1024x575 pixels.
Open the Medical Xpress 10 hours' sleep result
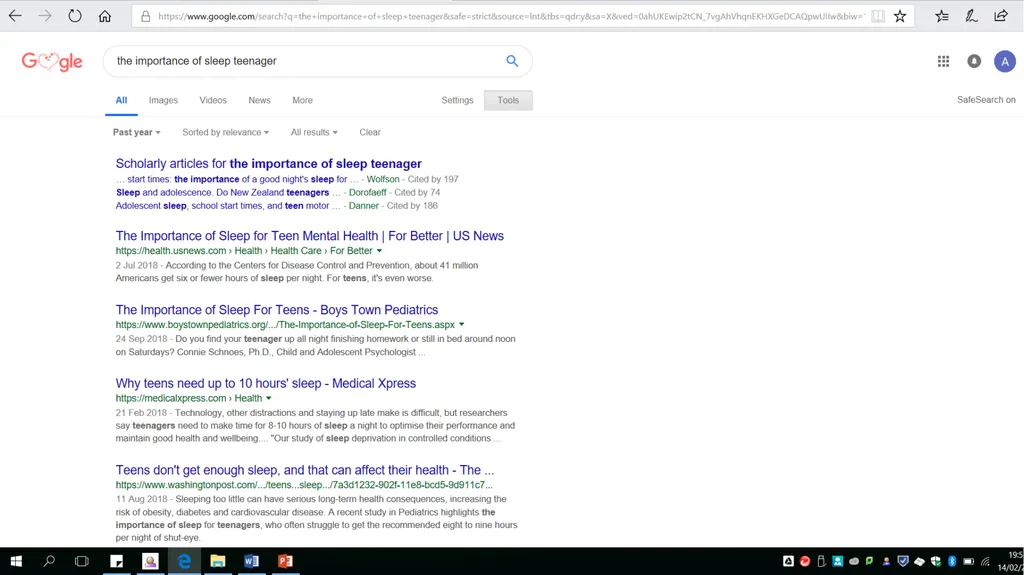pyautogui.click(x=266, y=384)
